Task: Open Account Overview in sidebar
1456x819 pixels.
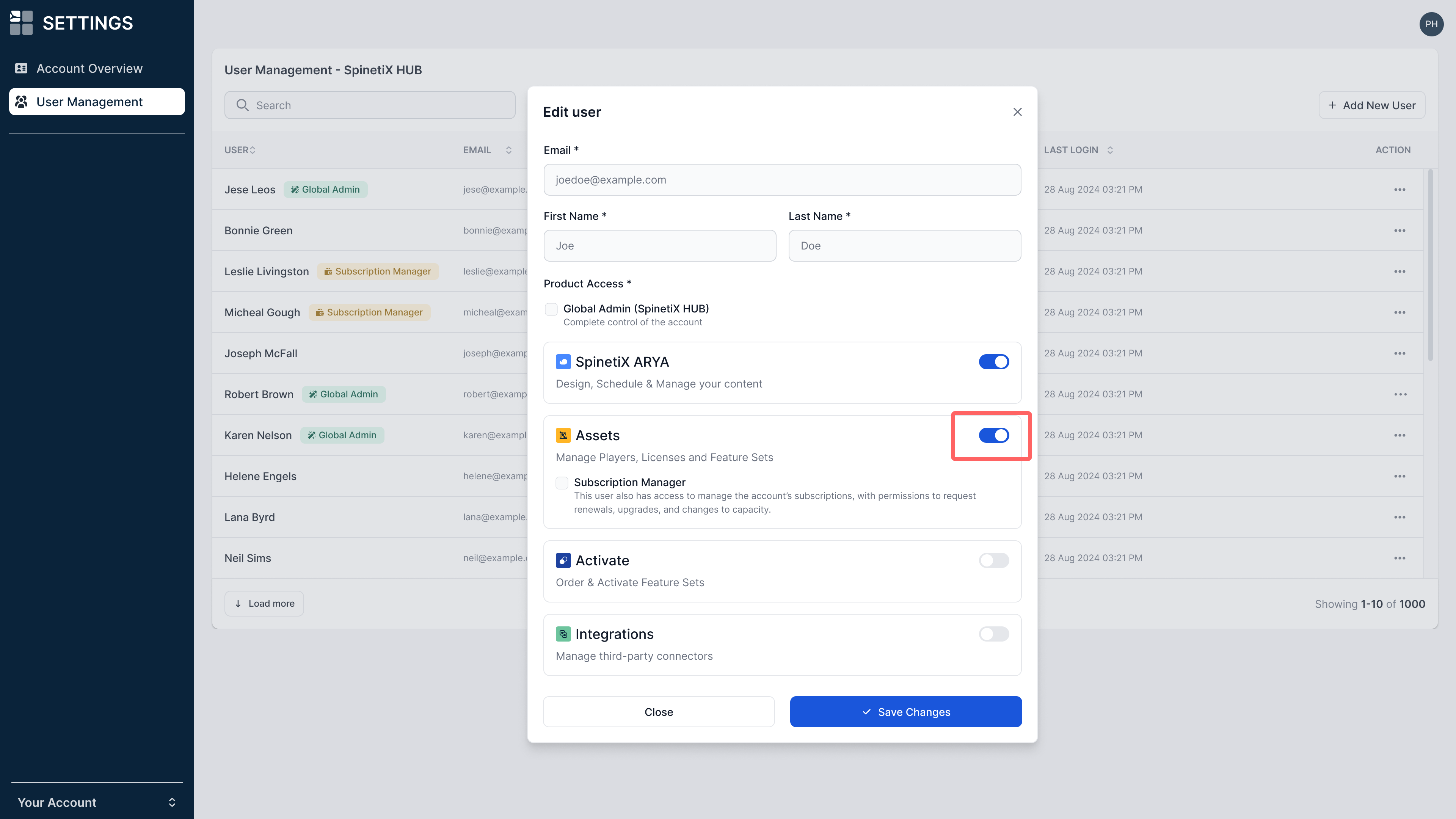Action: pyautogui.click(x=97, y=68)
